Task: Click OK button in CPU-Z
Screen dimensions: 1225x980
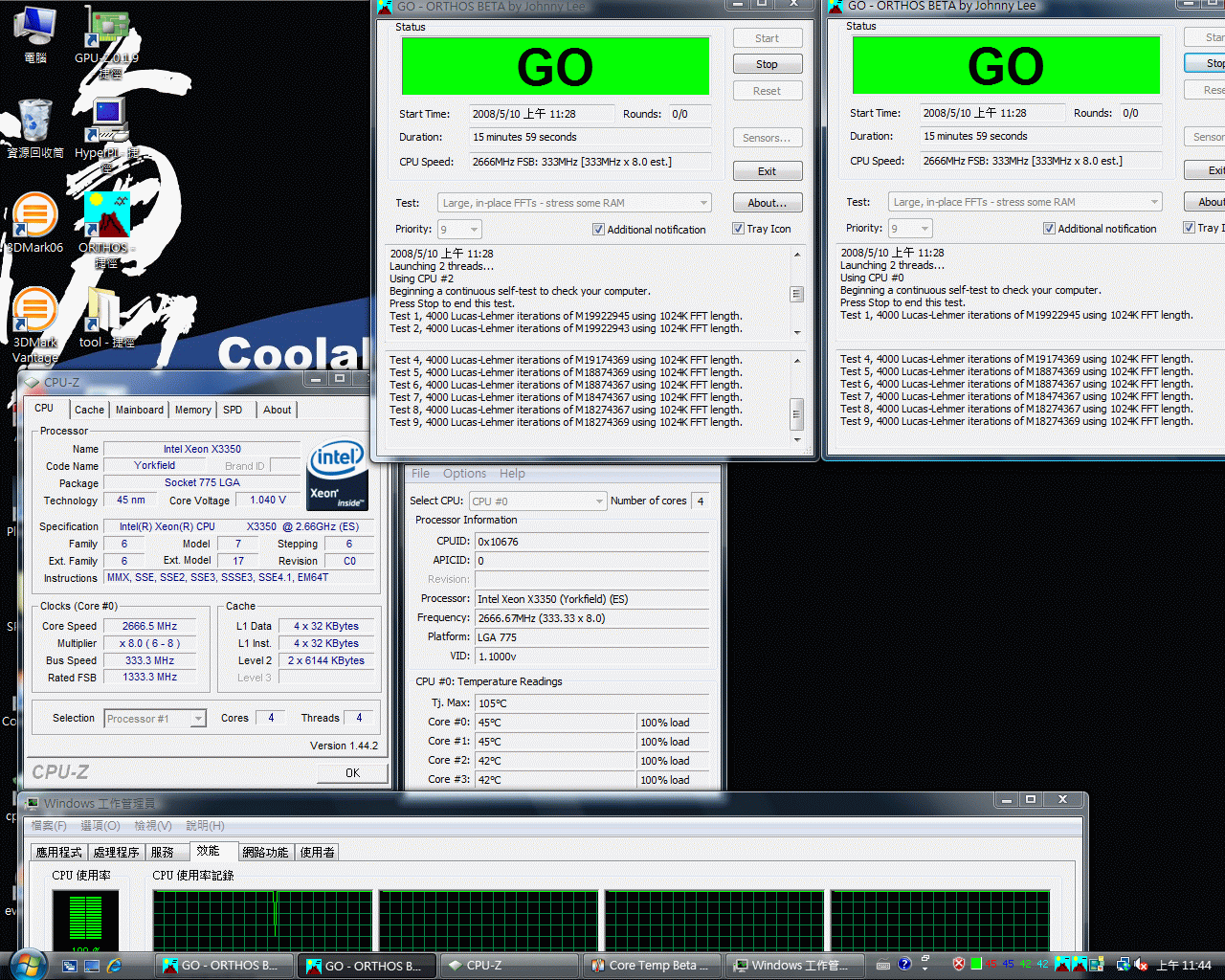Action: (x=352, y=772)
